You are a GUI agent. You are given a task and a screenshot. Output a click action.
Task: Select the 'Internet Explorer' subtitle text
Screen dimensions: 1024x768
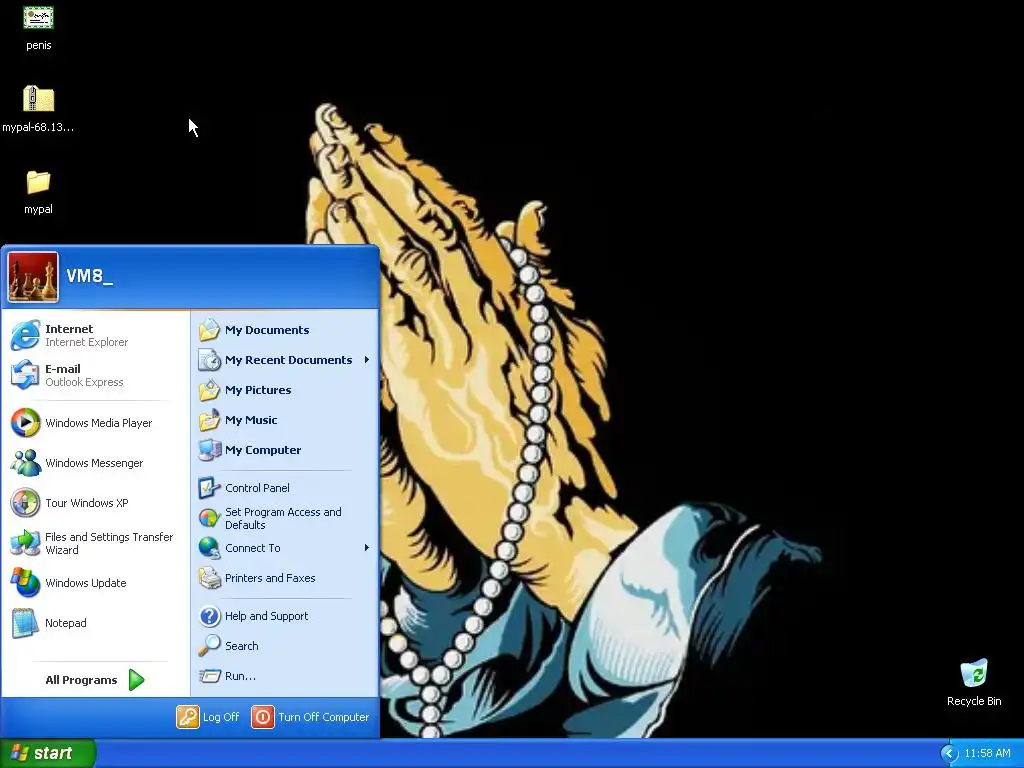tap(86, 342)
